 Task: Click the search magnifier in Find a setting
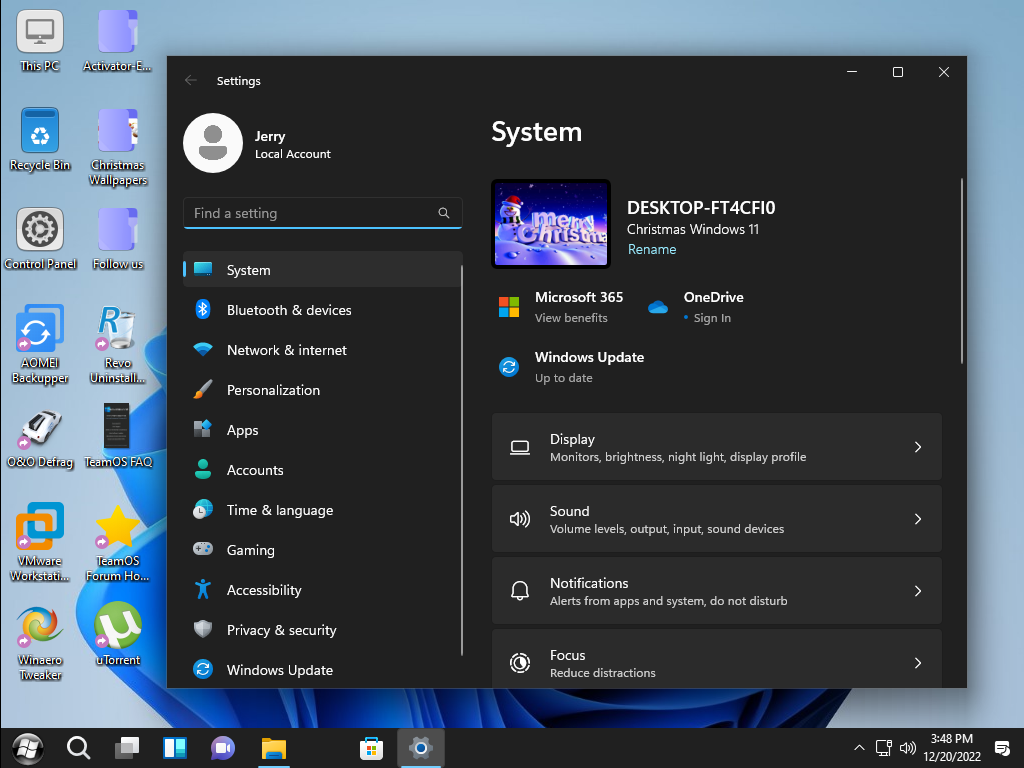[x=444, y=213]
